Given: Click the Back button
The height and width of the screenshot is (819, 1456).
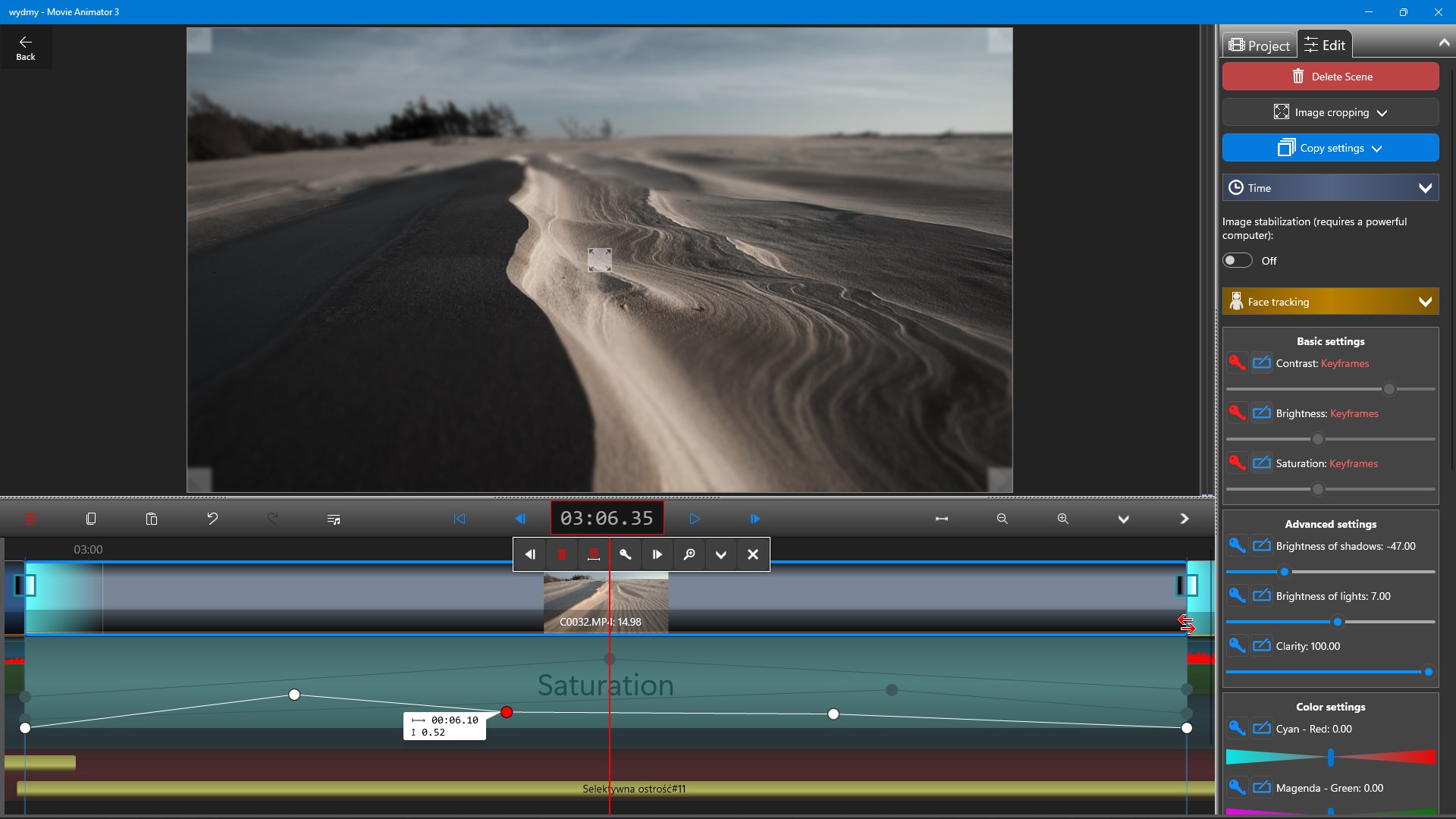Looking at the screenshot, I should pyautogui.click(x=26, y=46).
